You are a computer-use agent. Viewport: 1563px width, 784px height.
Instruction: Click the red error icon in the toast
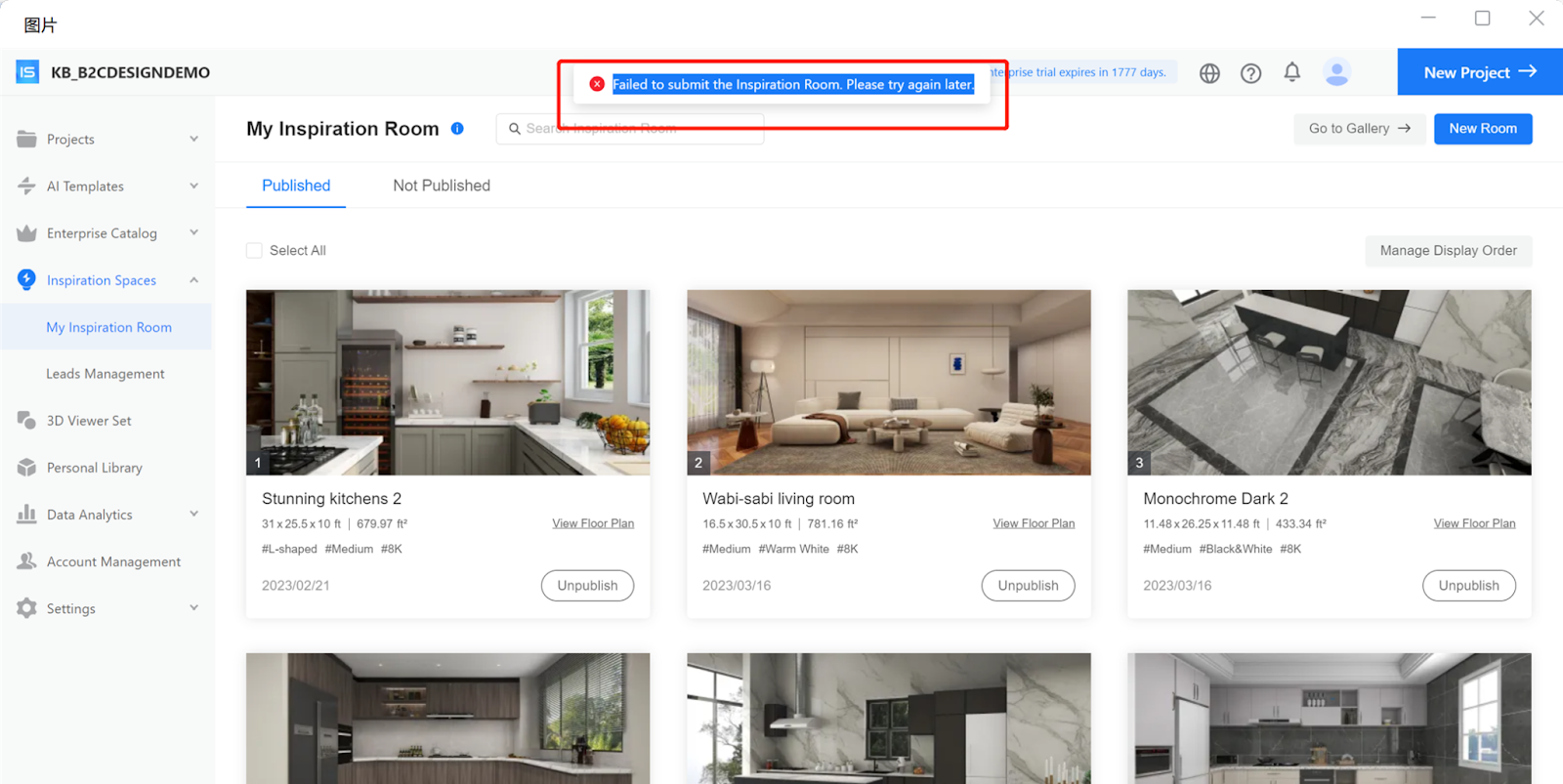597,84
